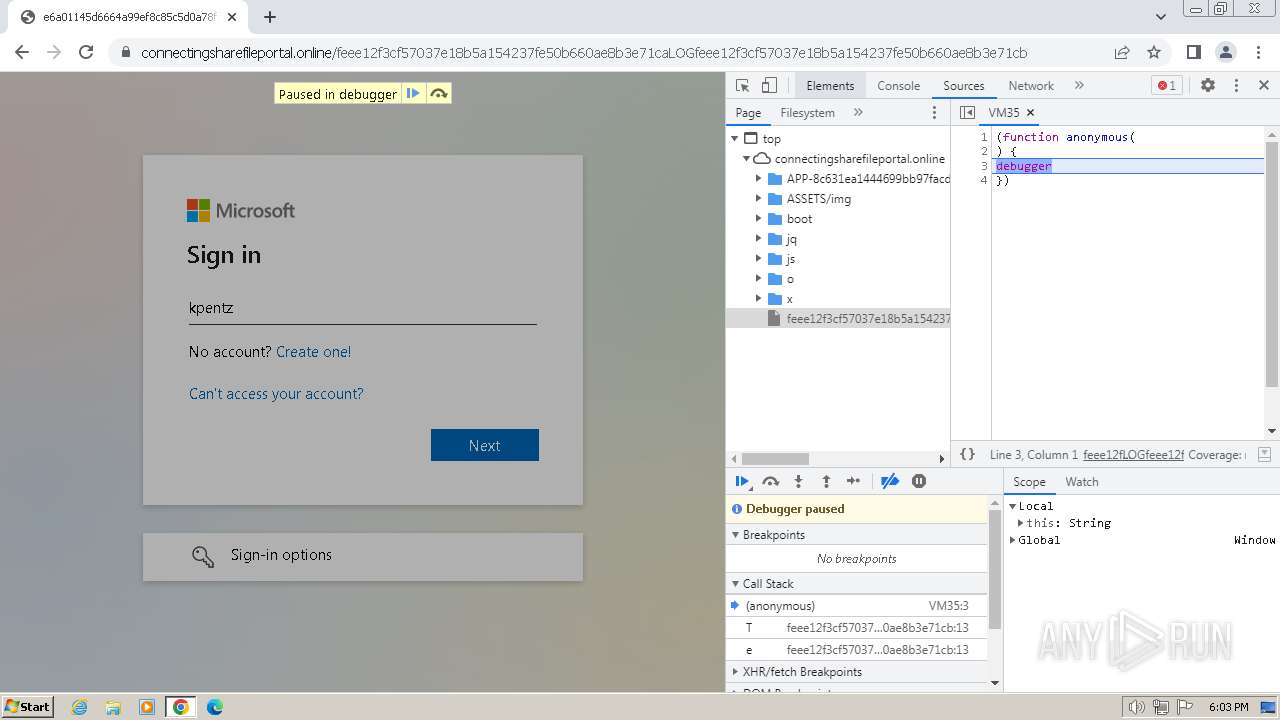Resume script execution in debugger toolbar
The width and height of the screenshot is (1280, 720).
click(742, 481)
